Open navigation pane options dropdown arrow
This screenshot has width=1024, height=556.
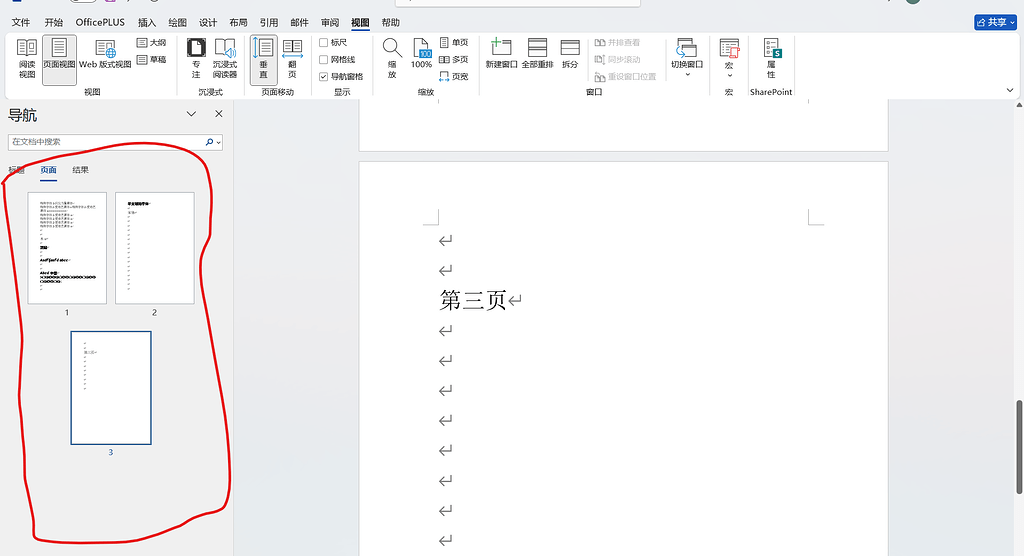pyautogui.click(x=191, y=114)
